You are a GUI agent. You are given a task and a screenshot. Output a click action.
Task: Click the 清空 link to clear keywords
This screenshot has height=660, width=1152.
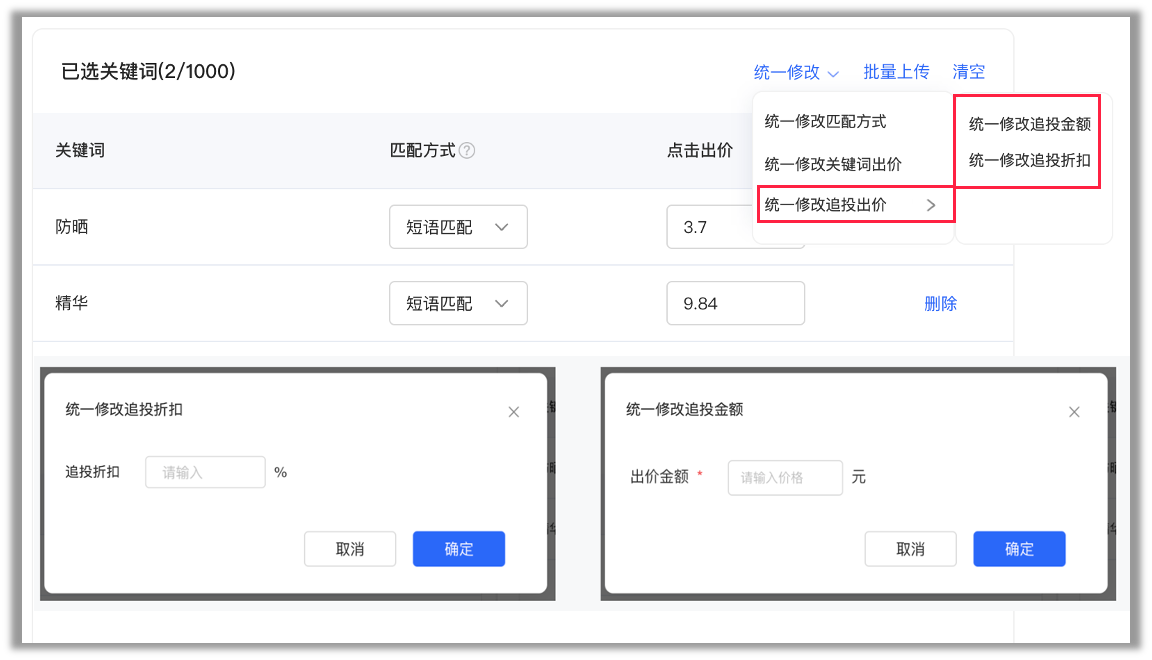[968, 72]
